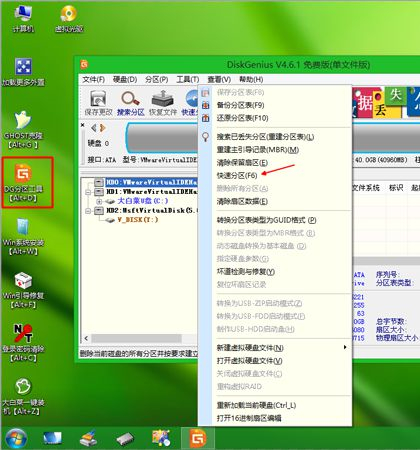Go to previous disk with left arrow
Image resolution: width=420 pixels, height=450 pixels.
point(94,128)
